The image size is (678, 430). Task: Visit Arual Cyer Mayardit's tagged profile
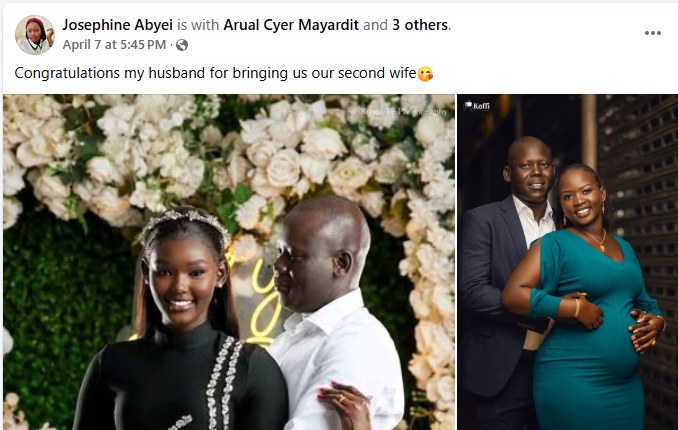click(x=291, y=25)
